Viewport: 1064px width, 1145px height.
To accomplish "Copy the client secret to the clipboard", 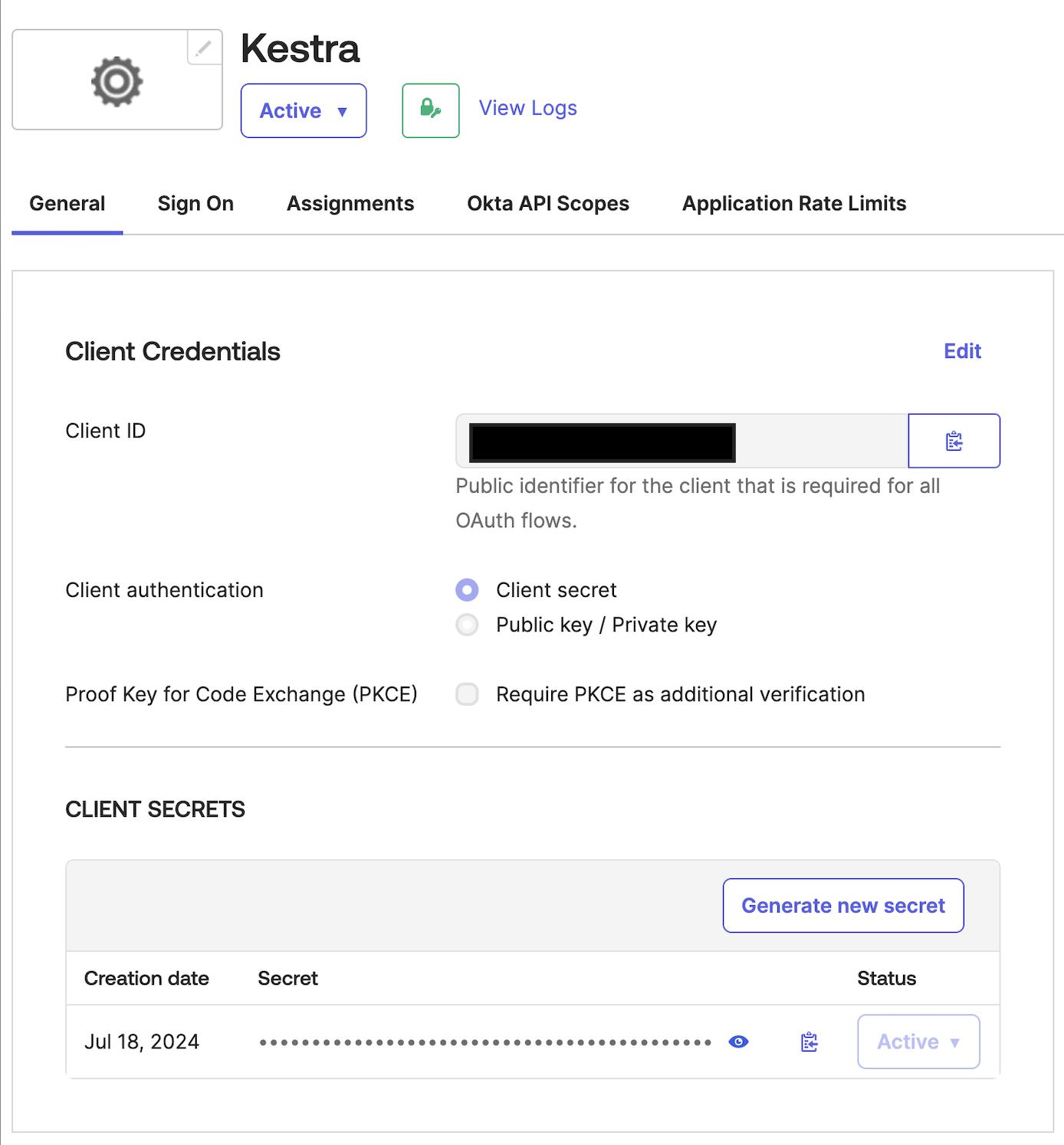I will [x=809, y=1042].
